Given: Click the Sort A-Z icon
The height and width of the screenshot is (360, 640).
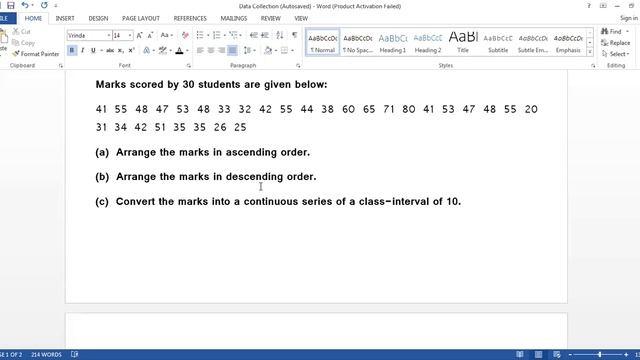Looking at the screenshot, I should (280, 36).
